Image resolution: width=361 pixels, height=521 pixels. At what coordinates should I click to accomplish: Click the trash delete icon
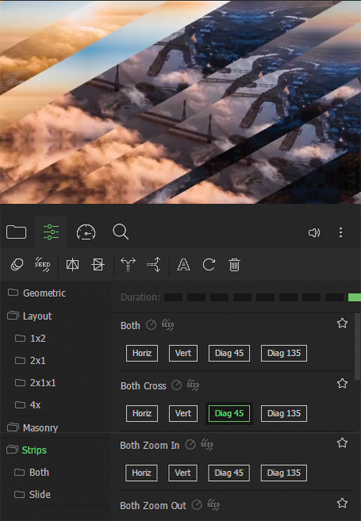tap(234, 265)
